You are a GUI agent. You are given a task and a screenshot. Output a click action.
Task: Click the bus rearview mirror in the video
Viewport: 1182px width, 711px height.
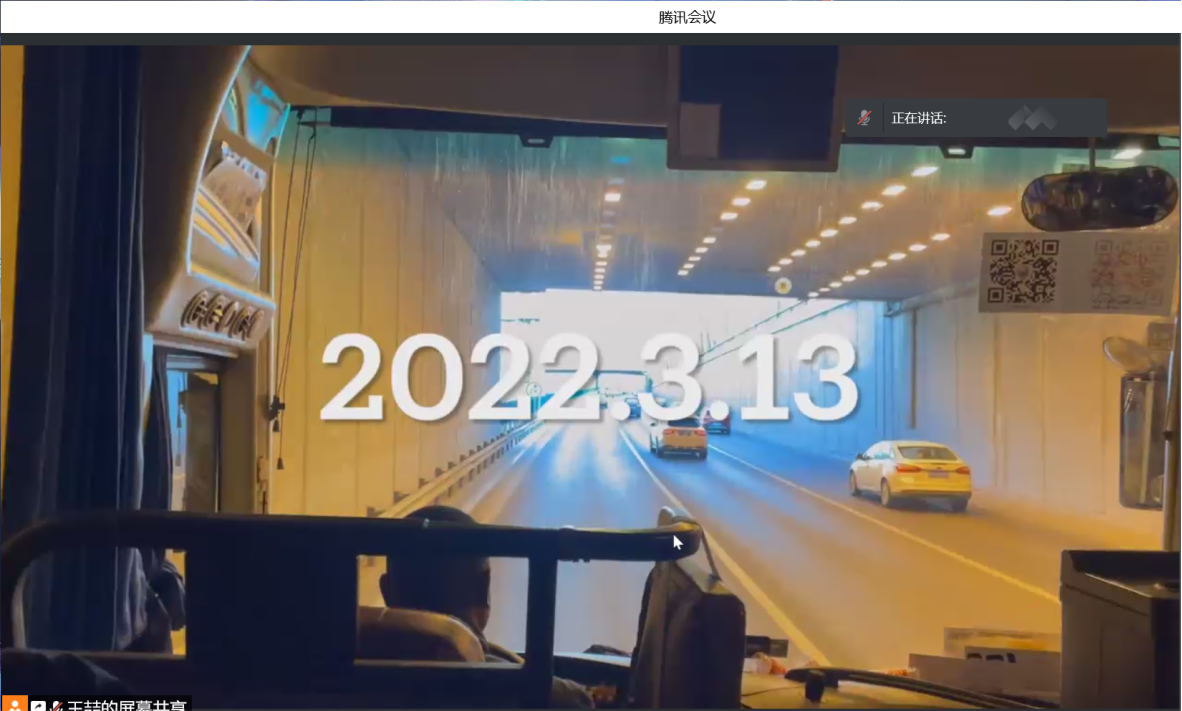(1100, 198)
